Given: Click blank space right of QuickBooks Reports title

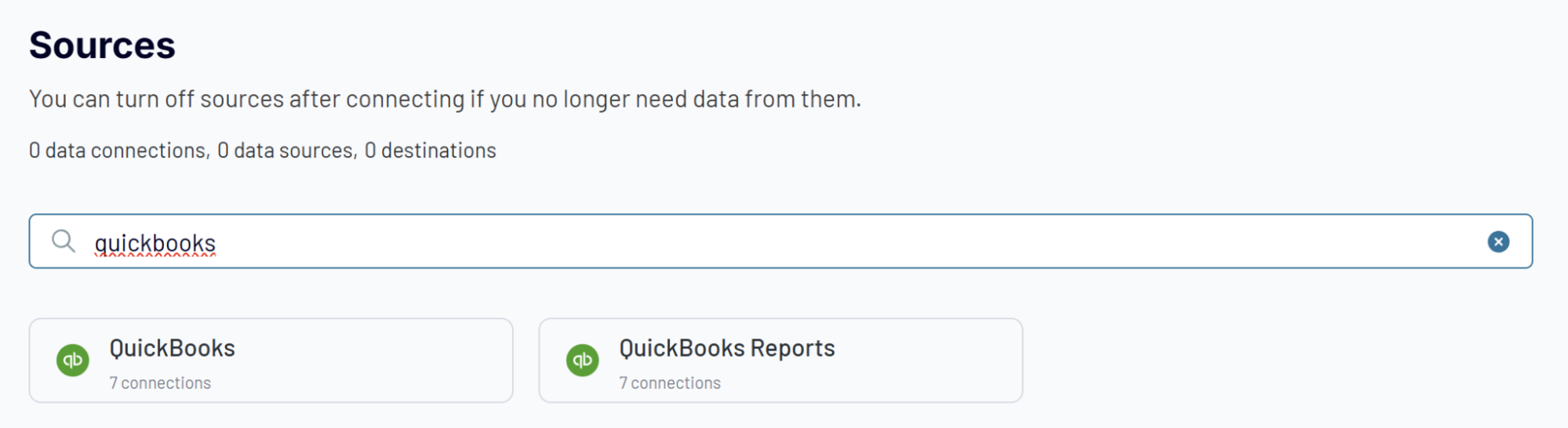Looking at the screenshot, I should (x=926, y=349).
